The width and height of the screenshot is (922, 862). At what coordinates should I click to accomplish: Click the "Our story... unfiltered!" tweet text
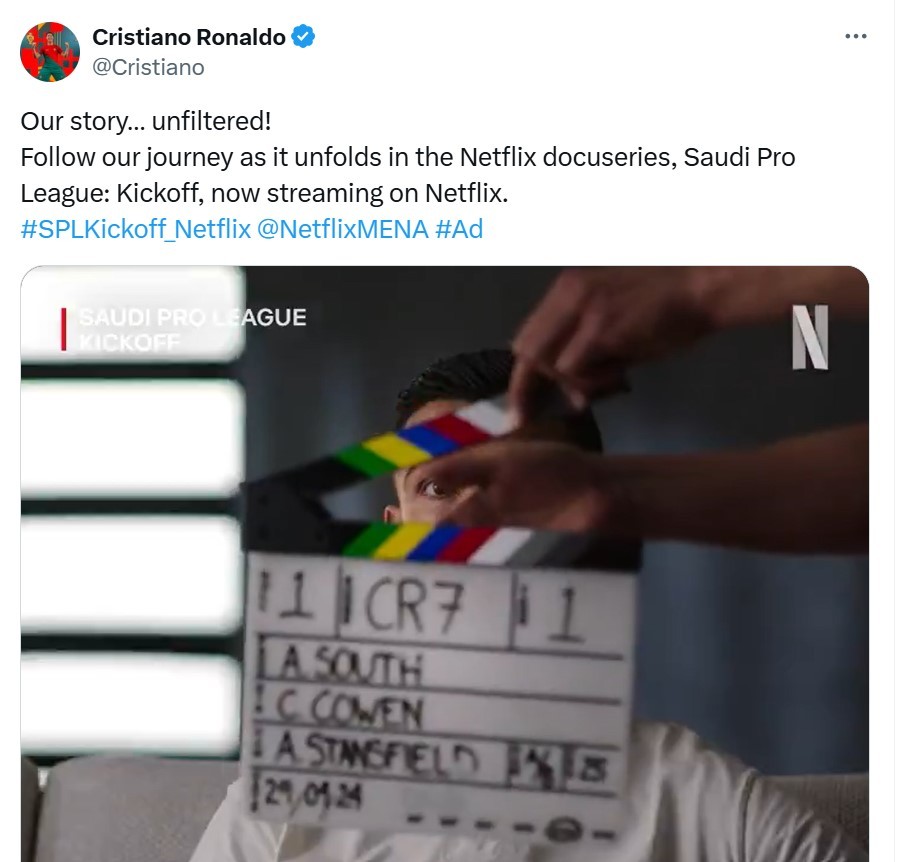click(146, 121)
